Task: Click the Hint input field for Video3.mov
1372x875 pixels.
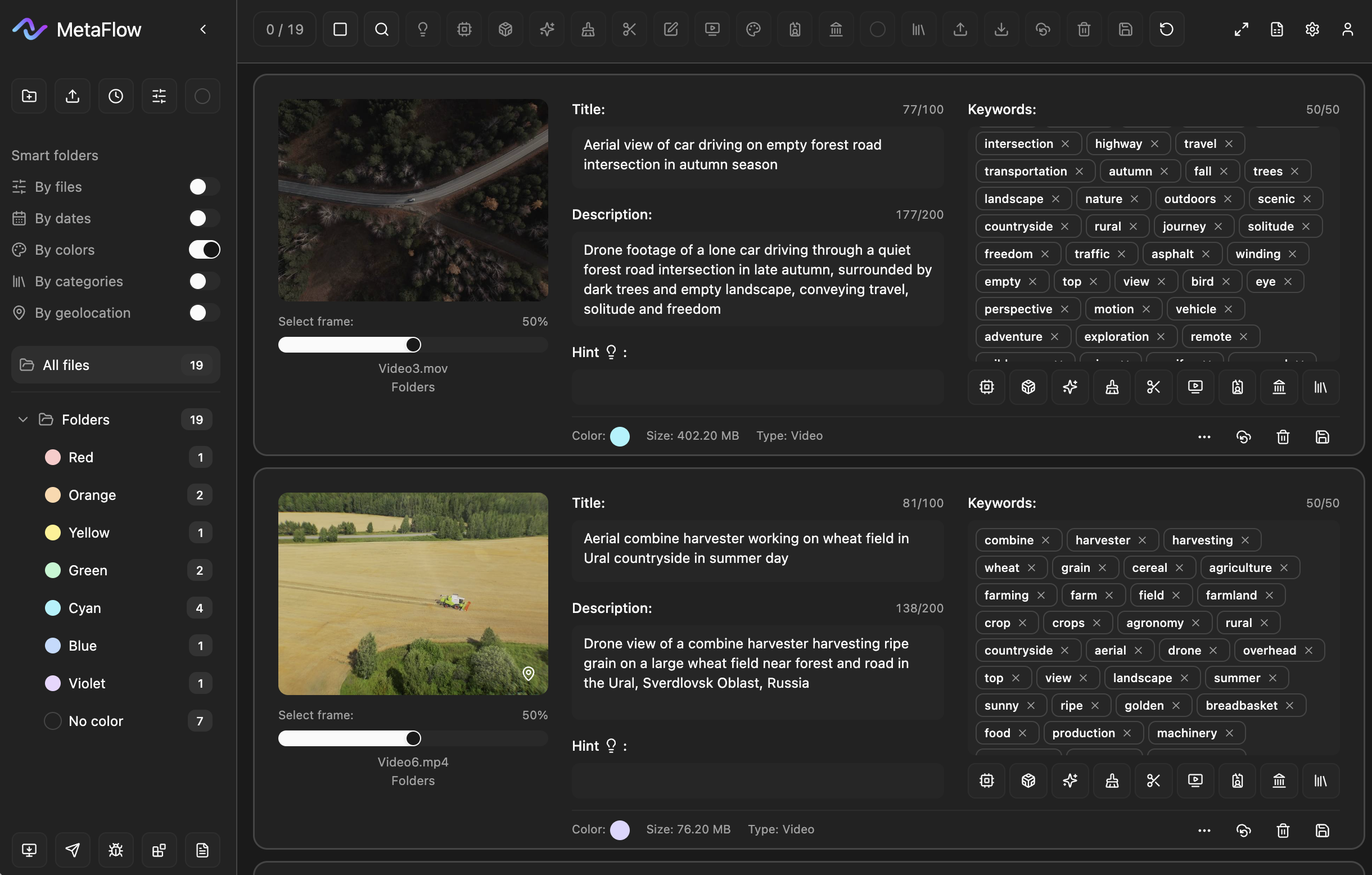Action: (x=757, y=387)
